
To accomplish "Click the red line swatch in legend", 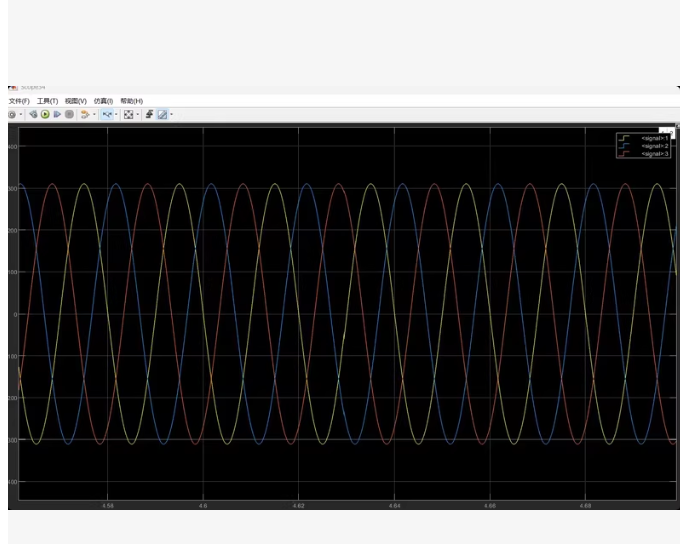I will coord(624,154).
